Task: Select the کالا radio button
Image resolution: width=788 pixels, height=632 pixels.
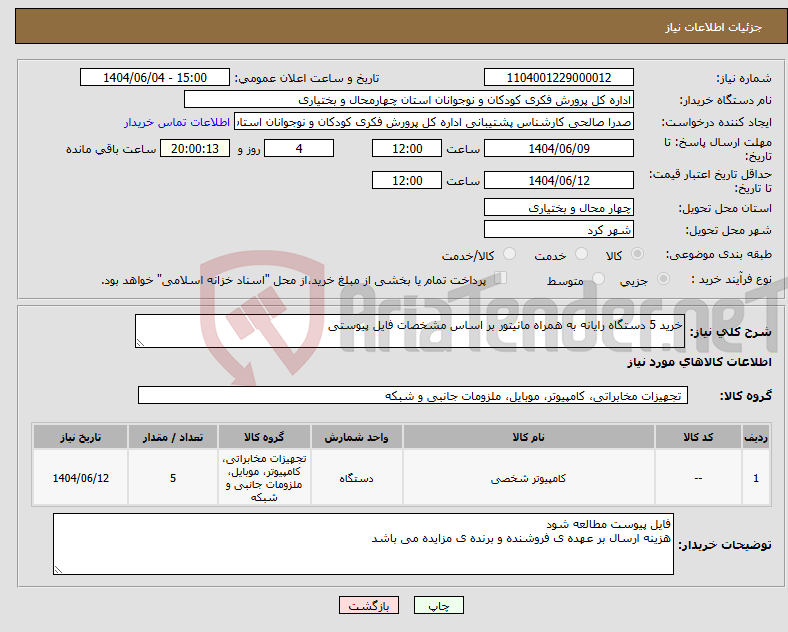Action: (x=637, y=254)
